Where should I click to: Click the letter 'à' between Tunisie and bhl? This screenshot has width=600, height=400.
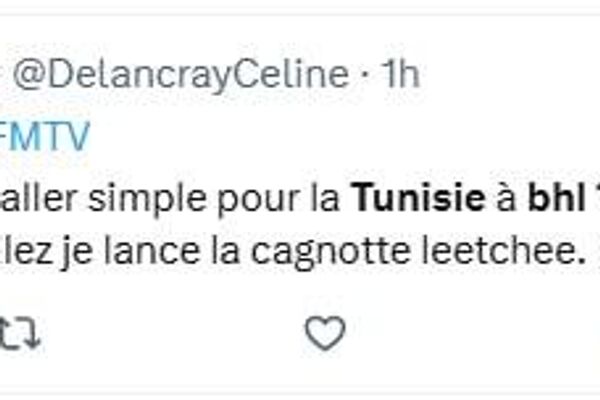(x=507, y=198)
